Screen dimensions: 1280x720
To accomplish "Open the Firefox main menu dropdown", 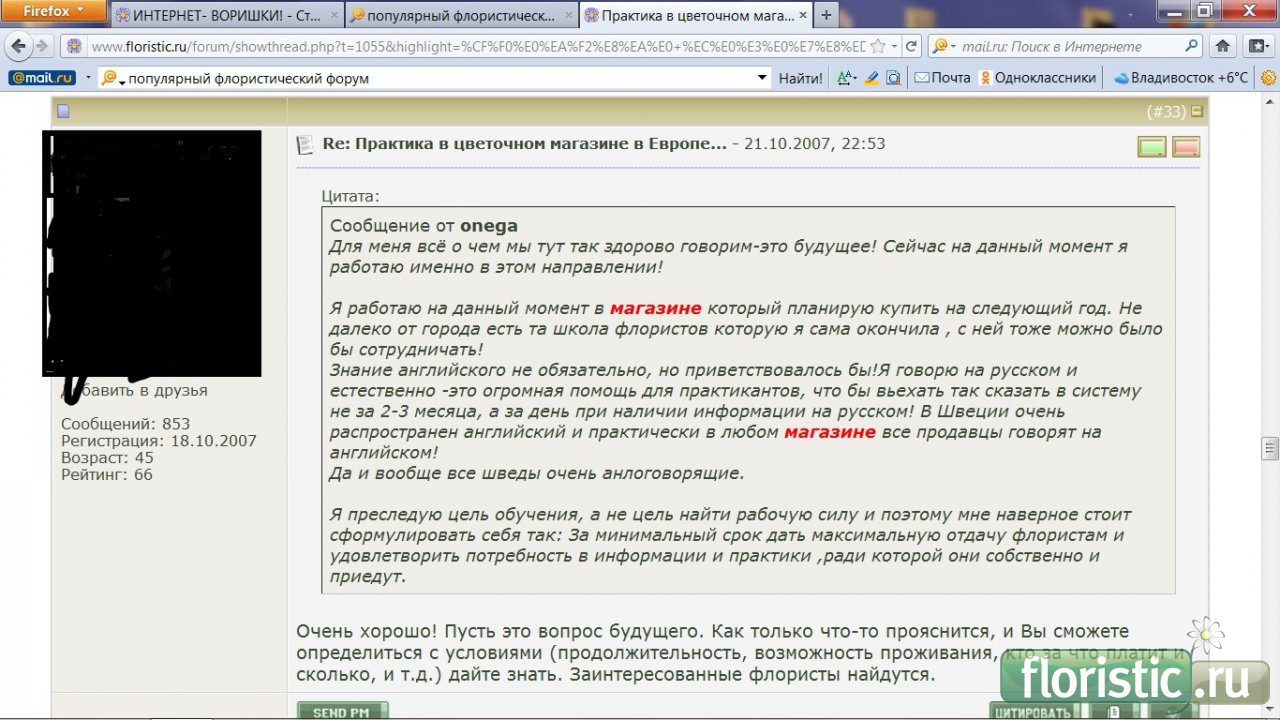I will pyautogui.click(x=53, y=12).
